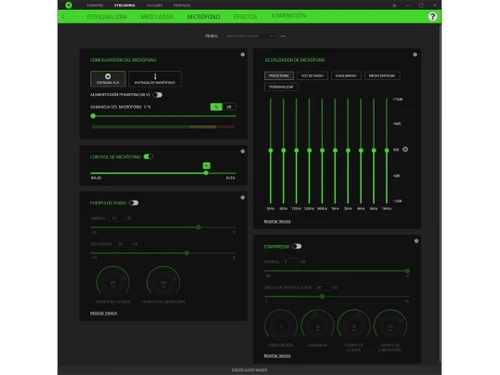This screenshot has width=500, height=375.
Task: Click the Ganancia knob in compressor
Action: coord(317,326)
